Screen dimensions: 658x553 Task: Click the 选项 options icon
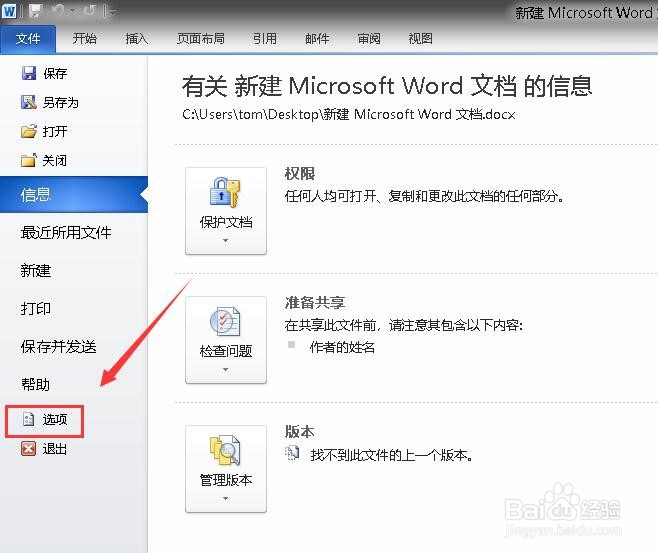point(29,419)
